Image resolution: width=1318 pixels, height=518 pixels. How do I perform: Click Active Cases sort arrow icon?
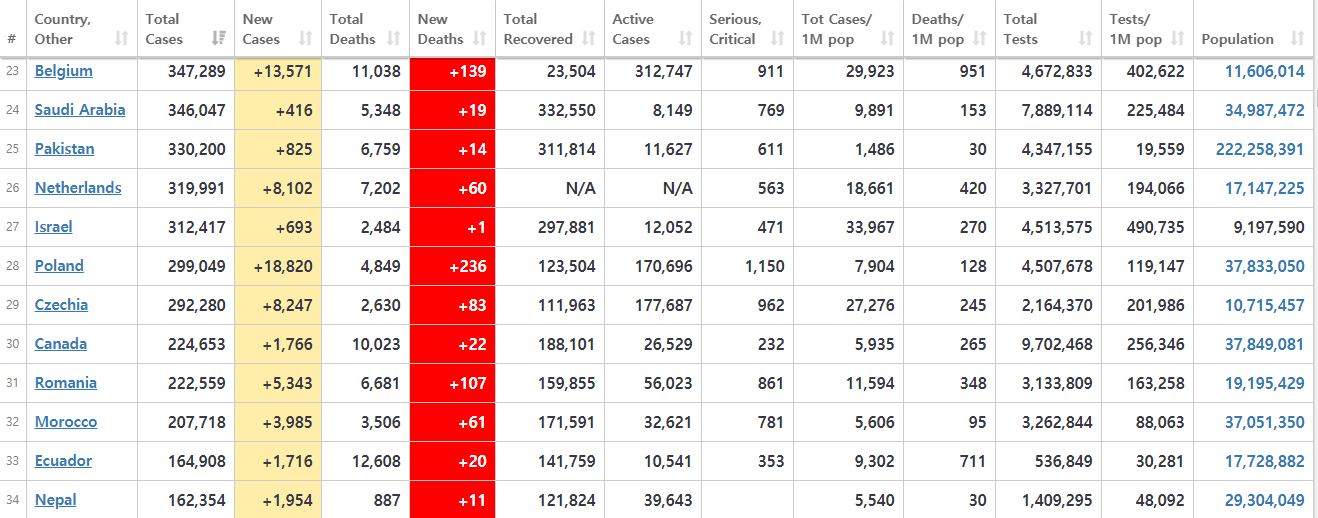pos(685,39)
